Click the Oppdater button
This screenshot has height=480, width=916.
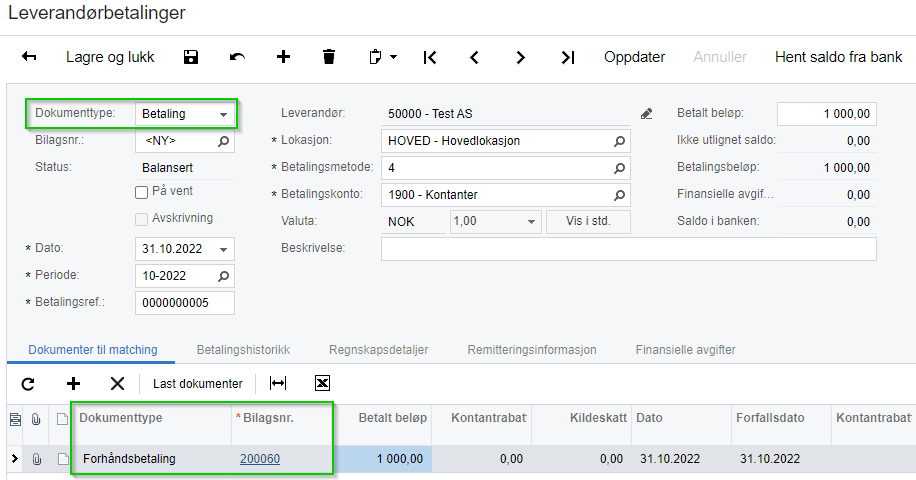[634, 57]
